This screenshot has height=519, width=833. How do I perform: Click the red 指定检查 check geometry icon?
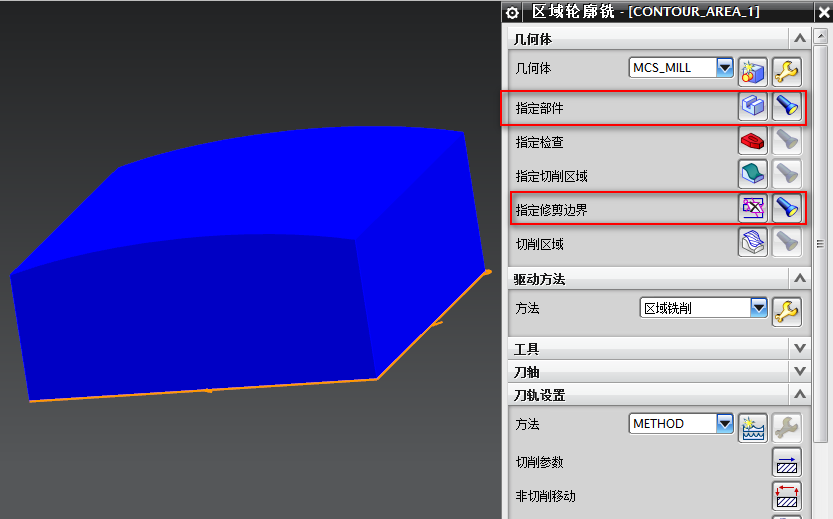click(x=752, y=141)
